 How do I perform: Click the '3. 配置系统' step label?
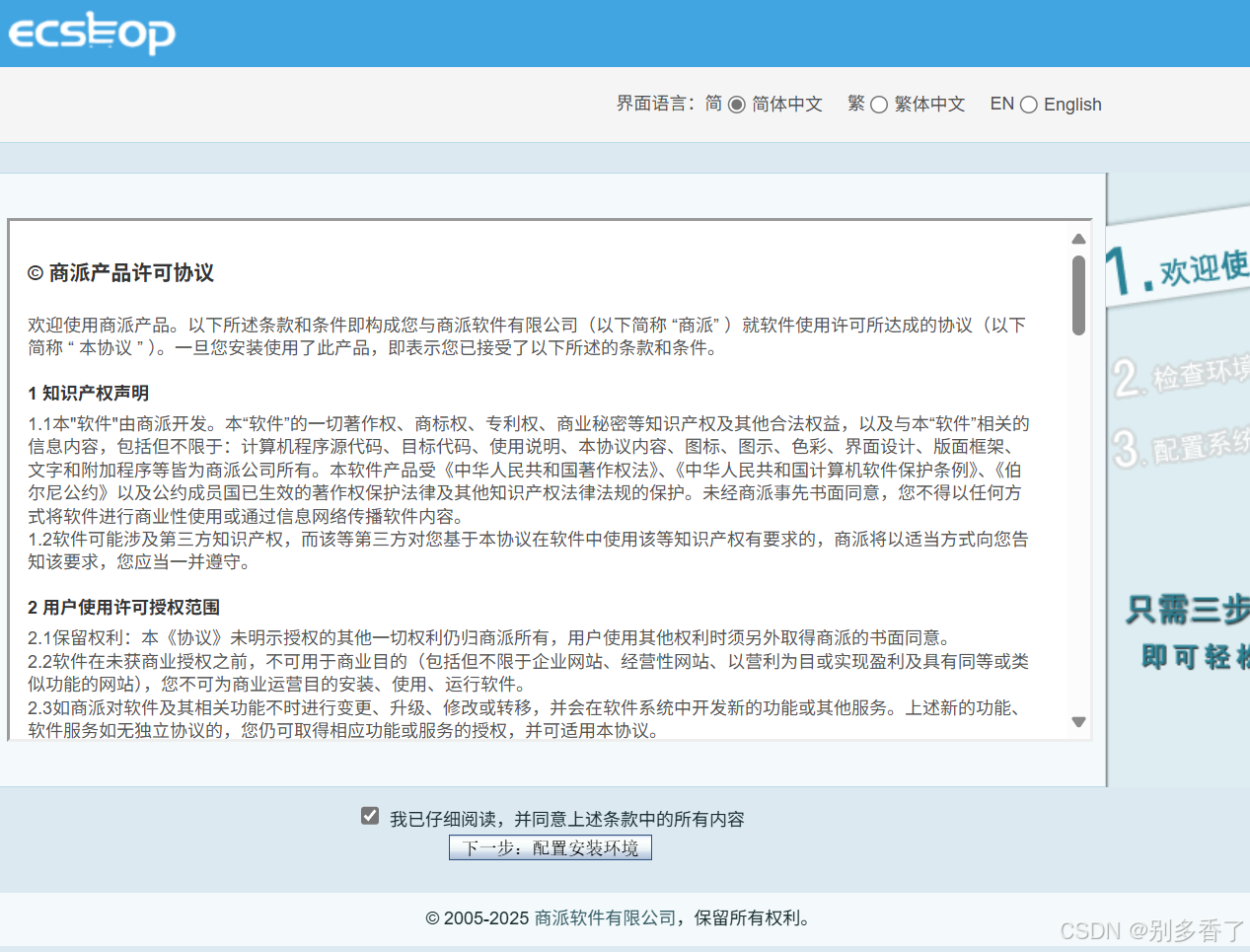coord(1181,446)
